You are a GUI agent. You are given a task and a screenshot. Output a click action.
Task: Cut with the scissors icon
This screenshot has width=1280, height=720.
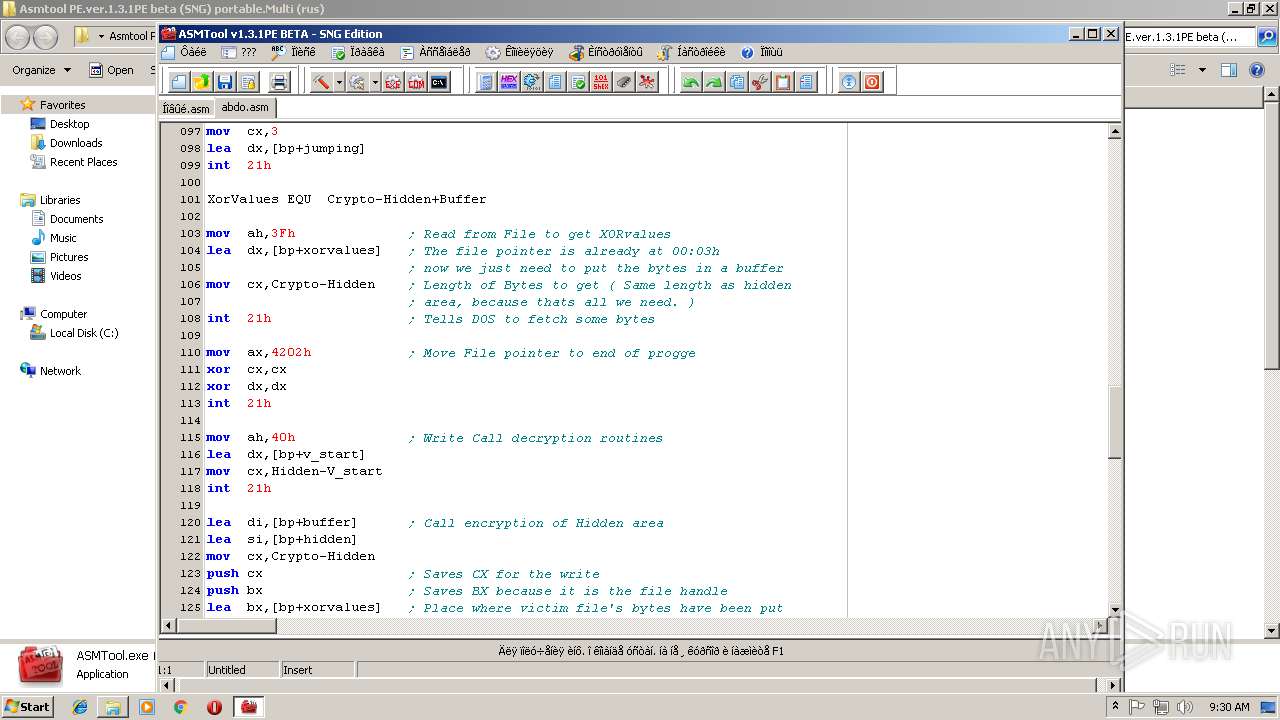(x=760, y=82)
